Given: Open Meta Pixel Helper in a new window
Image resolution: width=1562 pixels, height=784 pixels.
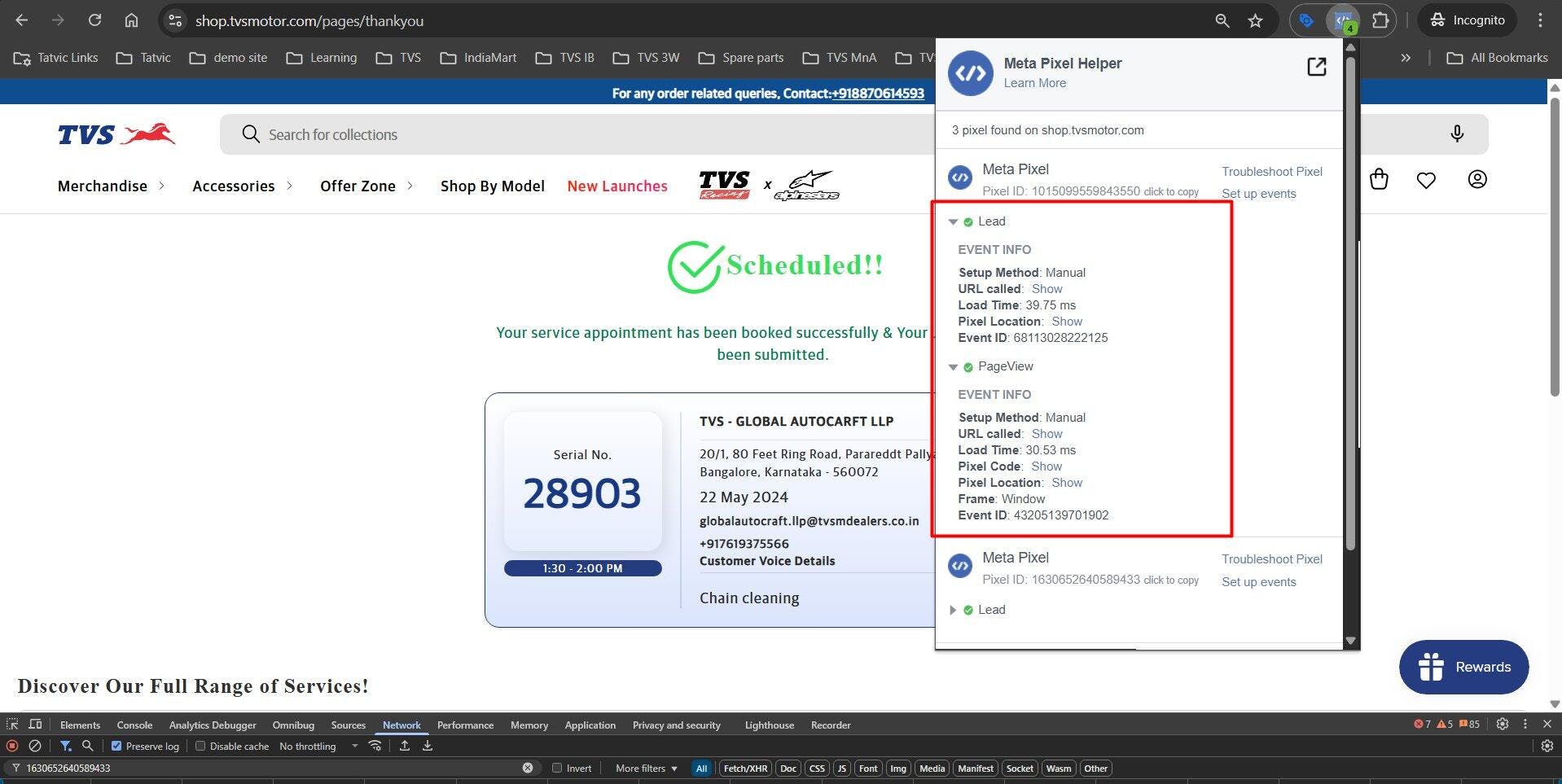Looking at the screenshot, I should point(1316,67).
